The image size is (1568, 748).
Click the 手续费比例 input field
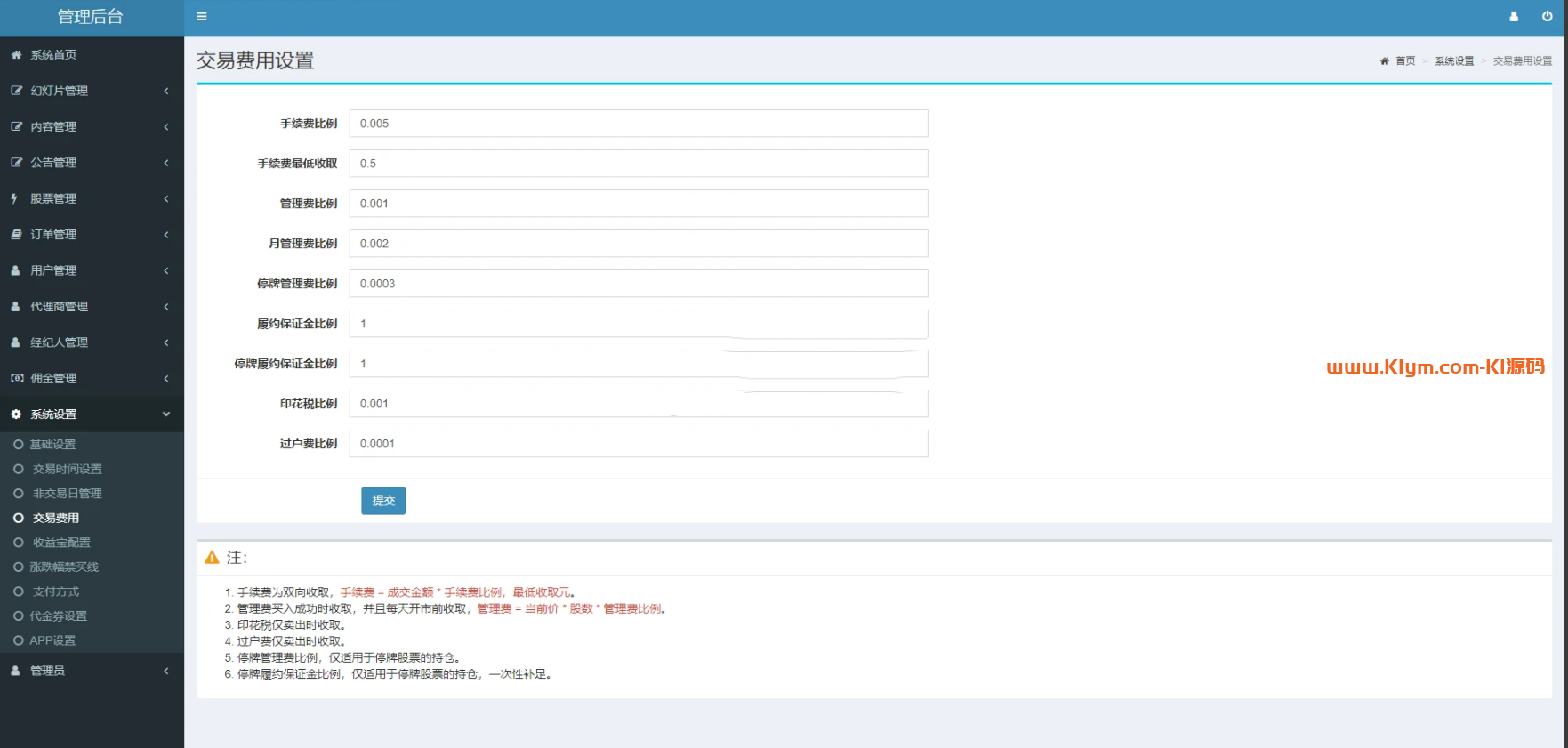pos(638,124)
